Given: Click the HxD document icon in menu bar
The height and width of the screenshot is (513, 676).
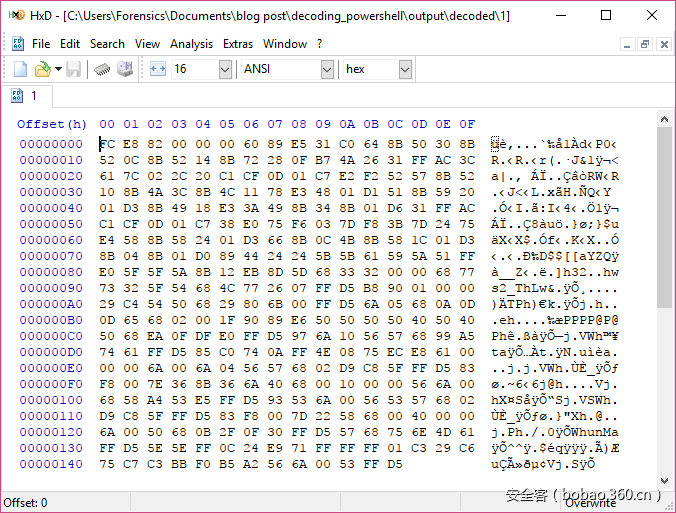Looking at the screenshot, I should point(18,44).
